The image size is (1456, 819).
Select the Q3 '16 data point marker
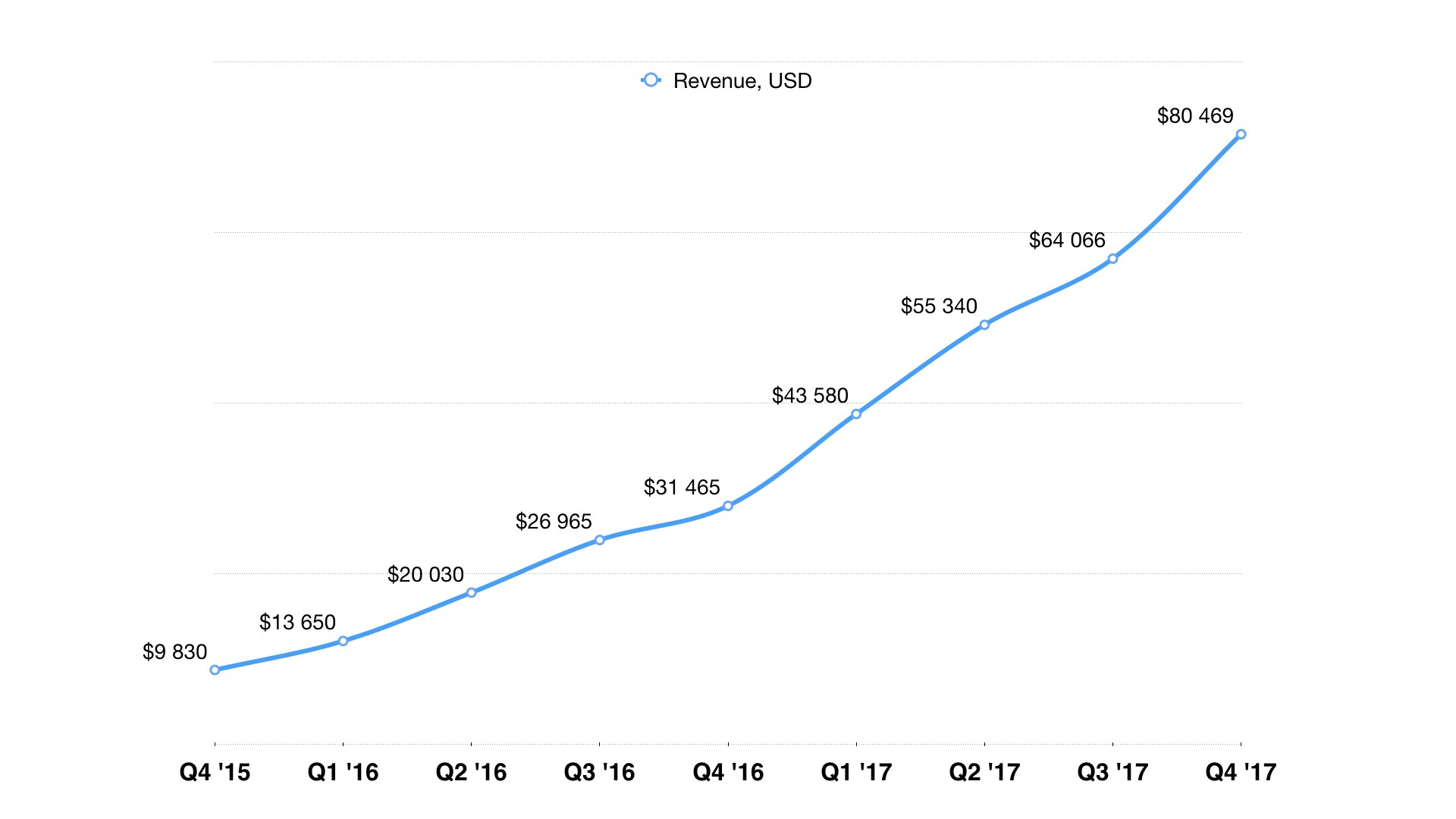coord(599,540)
